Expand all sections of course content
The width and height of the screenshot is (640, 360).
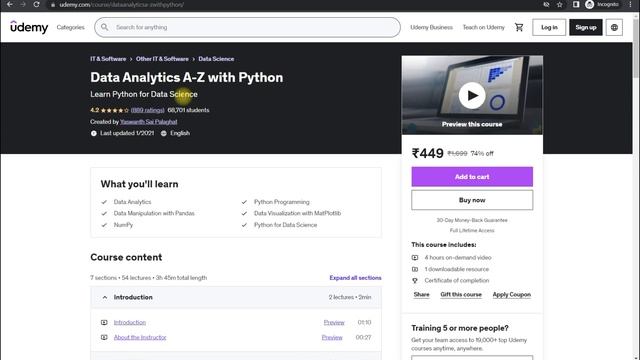click(355, 278)
